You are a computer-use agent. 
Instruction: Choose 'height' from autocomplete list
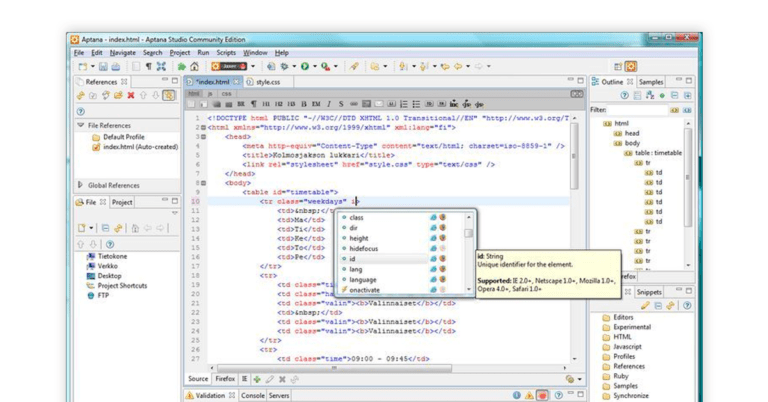coord(359,238)
